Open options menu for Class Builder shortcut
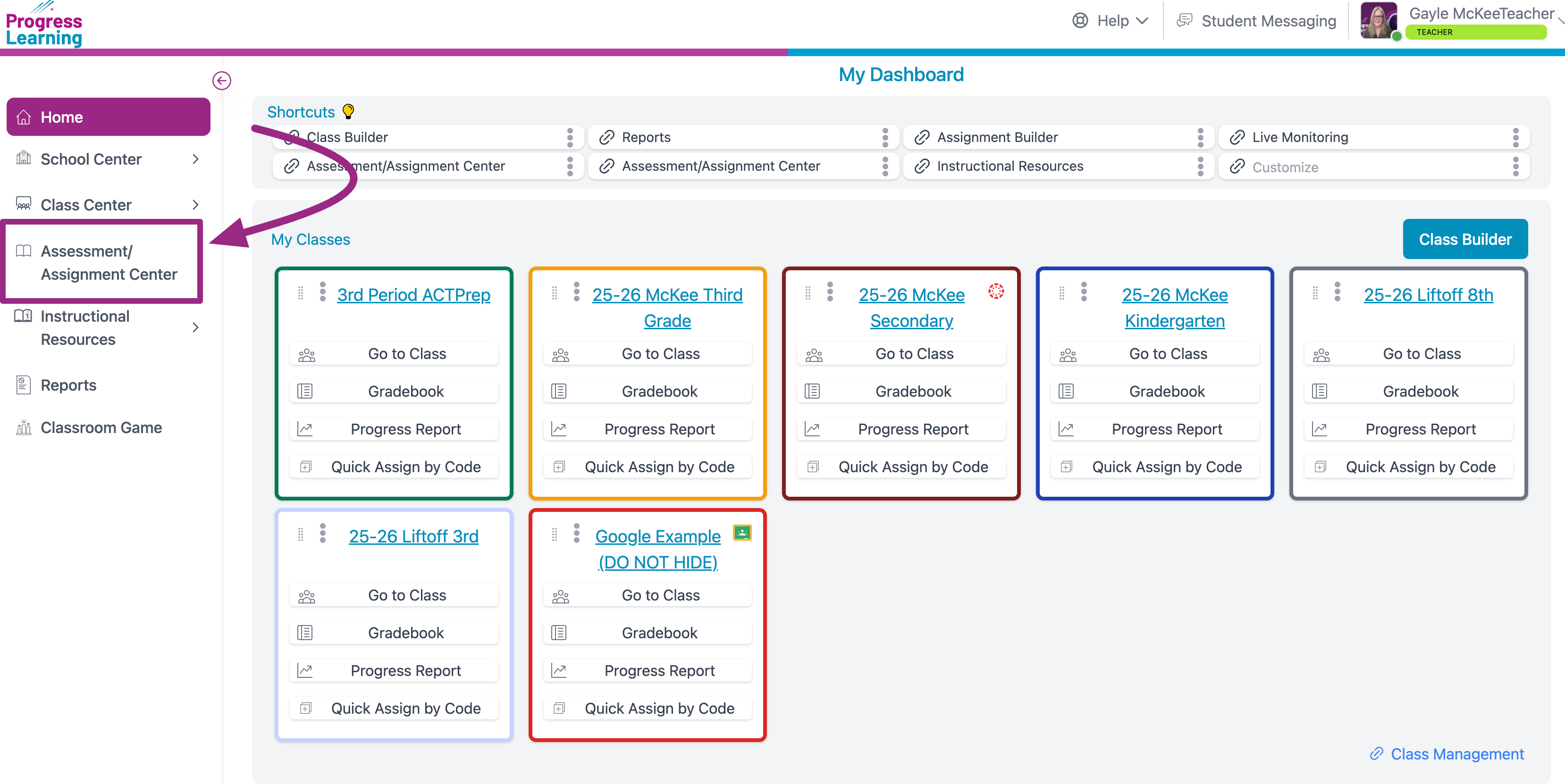The image size is (1565, 784). (570, 137)
